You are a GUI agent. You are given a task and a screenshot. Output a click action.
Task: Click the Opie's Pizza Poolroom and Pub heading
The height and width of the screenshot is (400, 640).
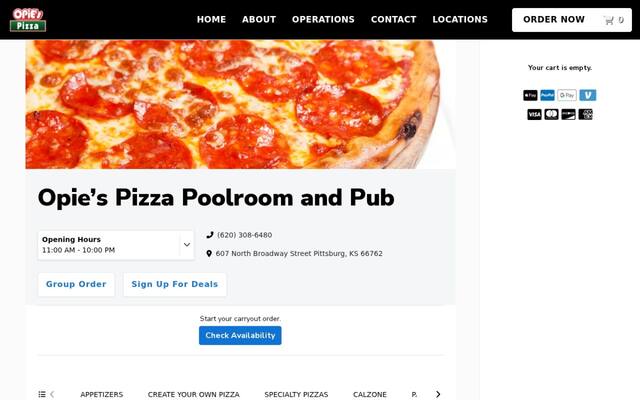pyautogui.click(x=216, y=198)
